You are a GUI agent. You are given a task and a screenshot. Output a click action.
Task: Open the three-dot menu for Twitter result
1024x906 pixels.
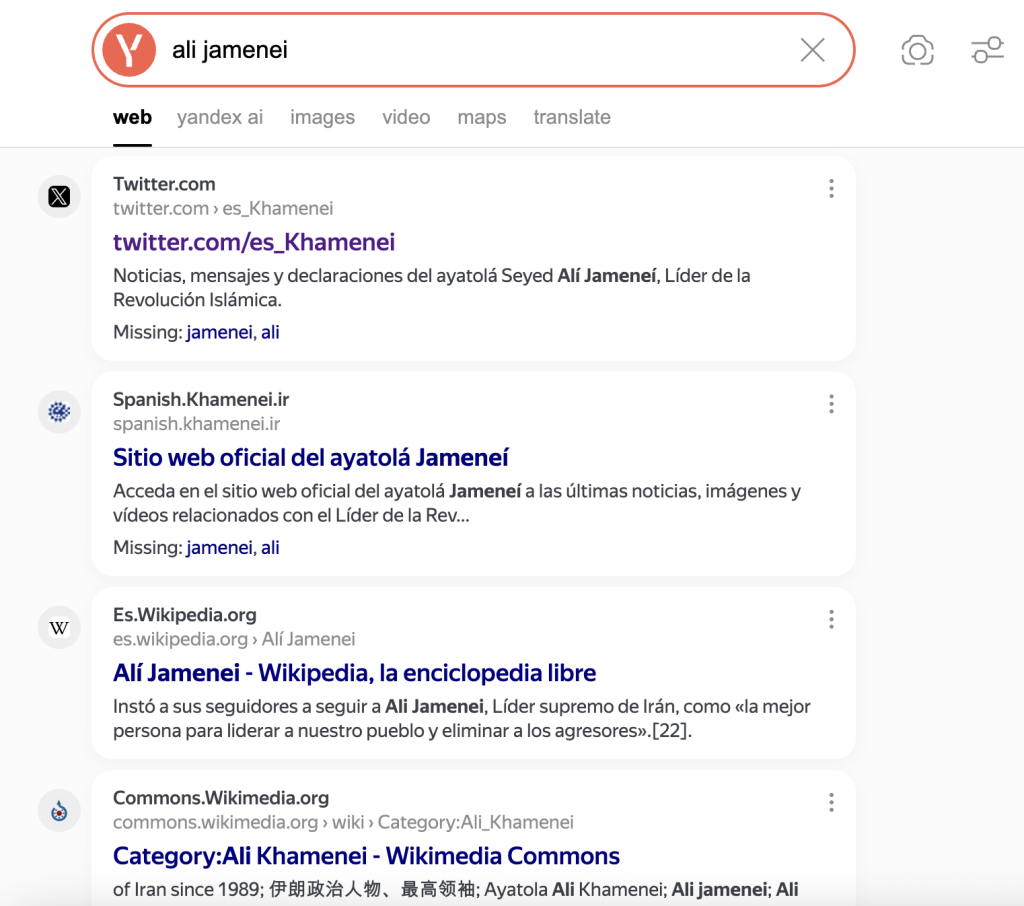click(831, 189)
